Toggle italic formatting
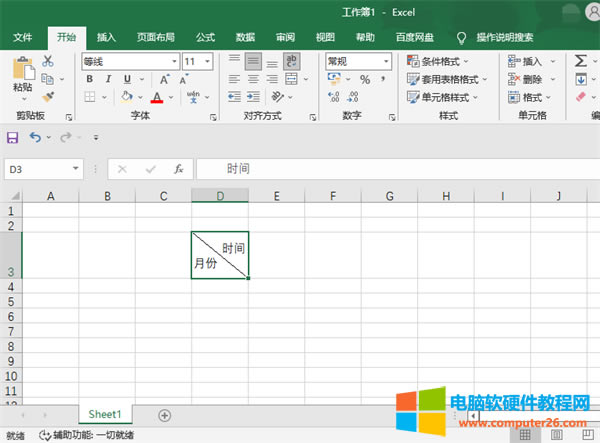600x443 pixels. (x=106, y=79)
